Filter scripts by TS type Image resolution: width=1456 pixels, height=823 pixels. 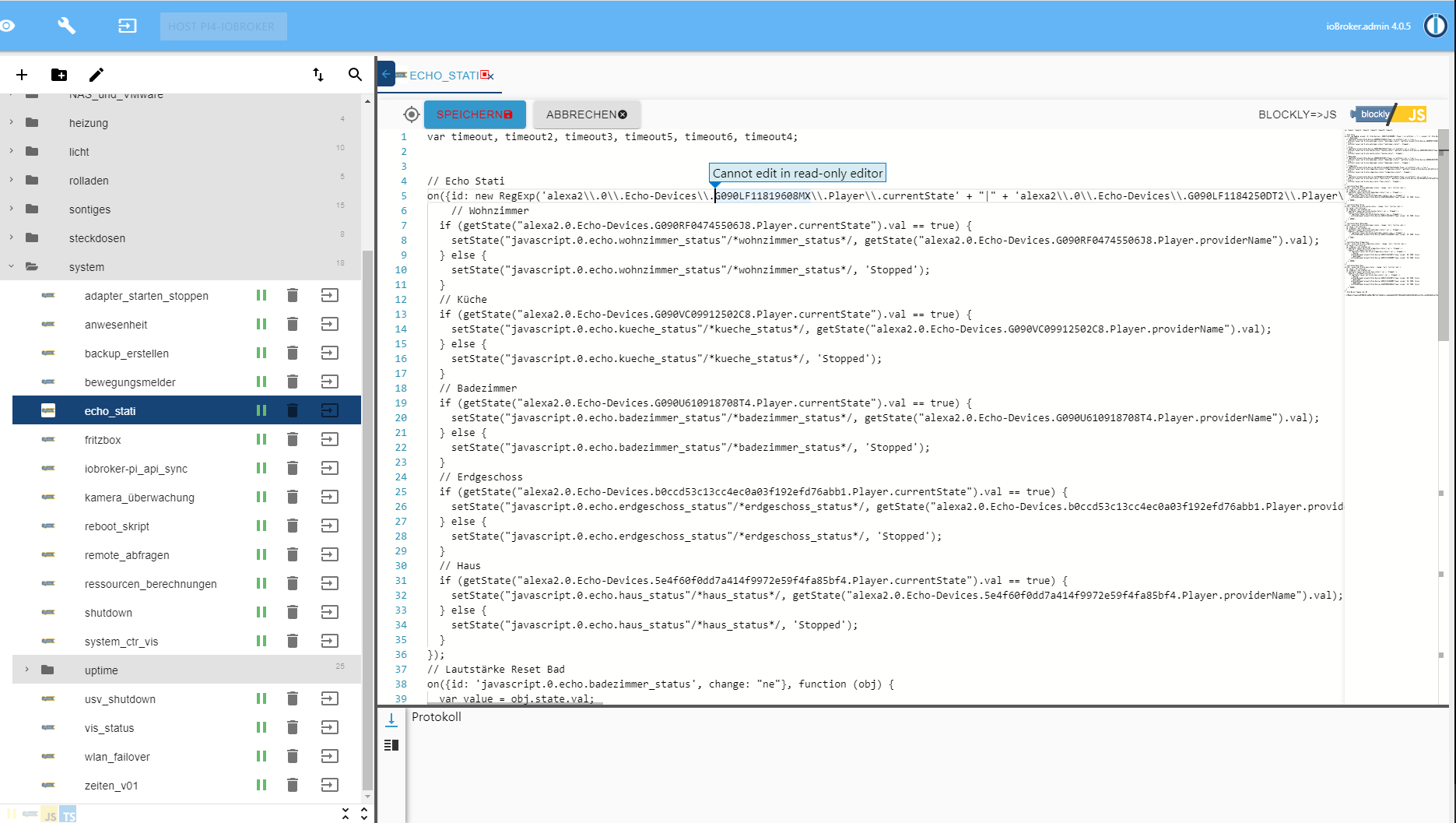(68, 814)
